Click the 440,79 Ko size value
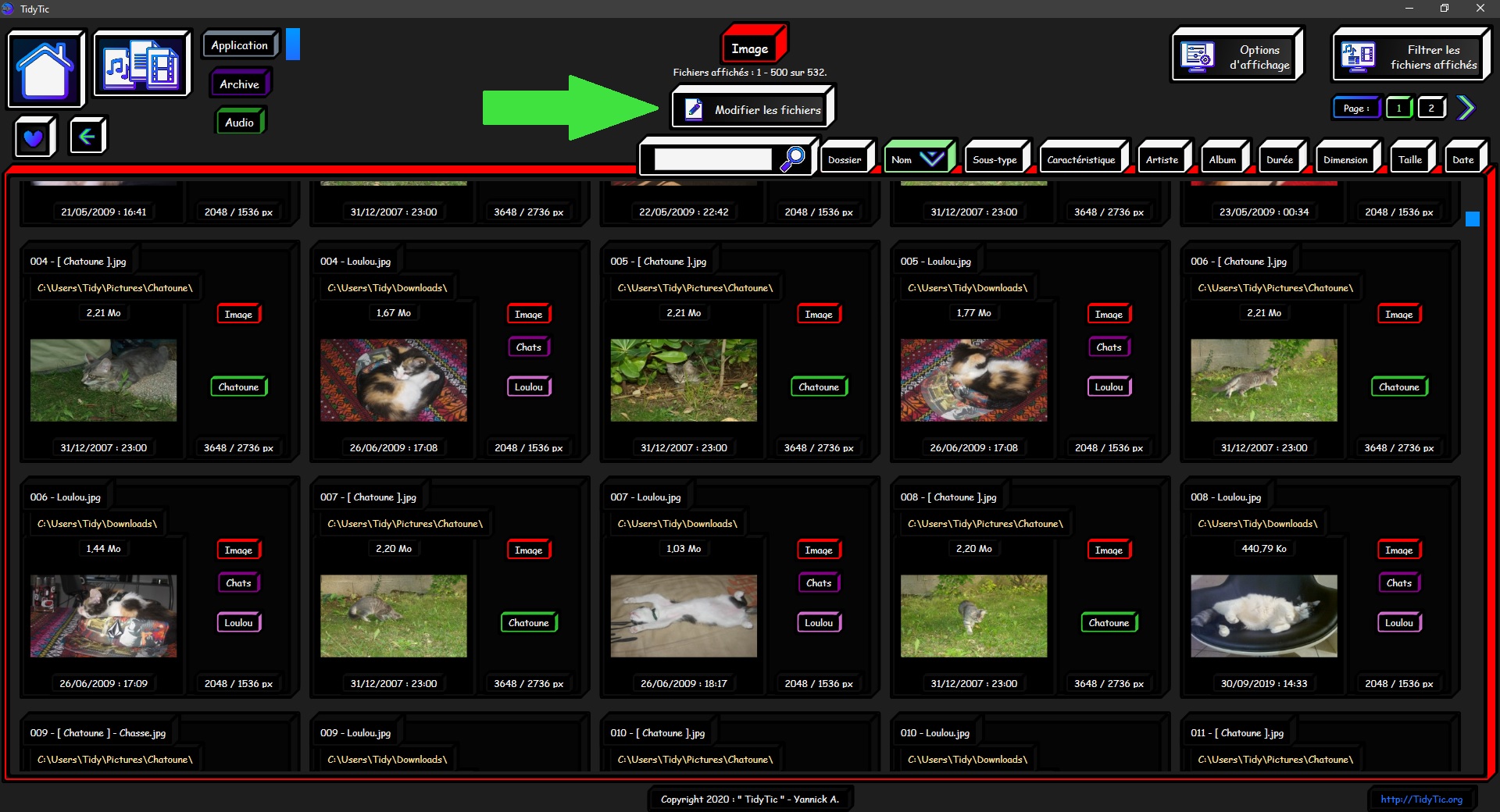 click(x=1264, y=548)
